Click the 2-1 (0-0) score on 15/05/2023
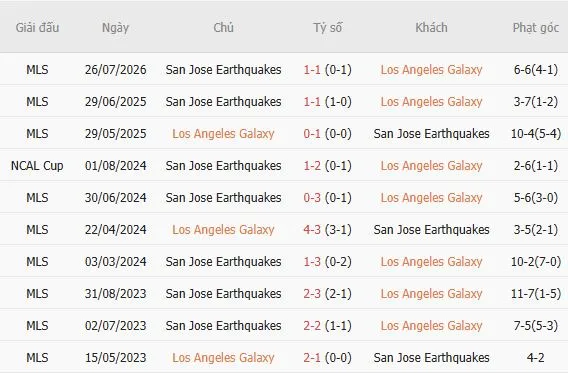Viewport: 568px width, 373px height. coord(327,358)
